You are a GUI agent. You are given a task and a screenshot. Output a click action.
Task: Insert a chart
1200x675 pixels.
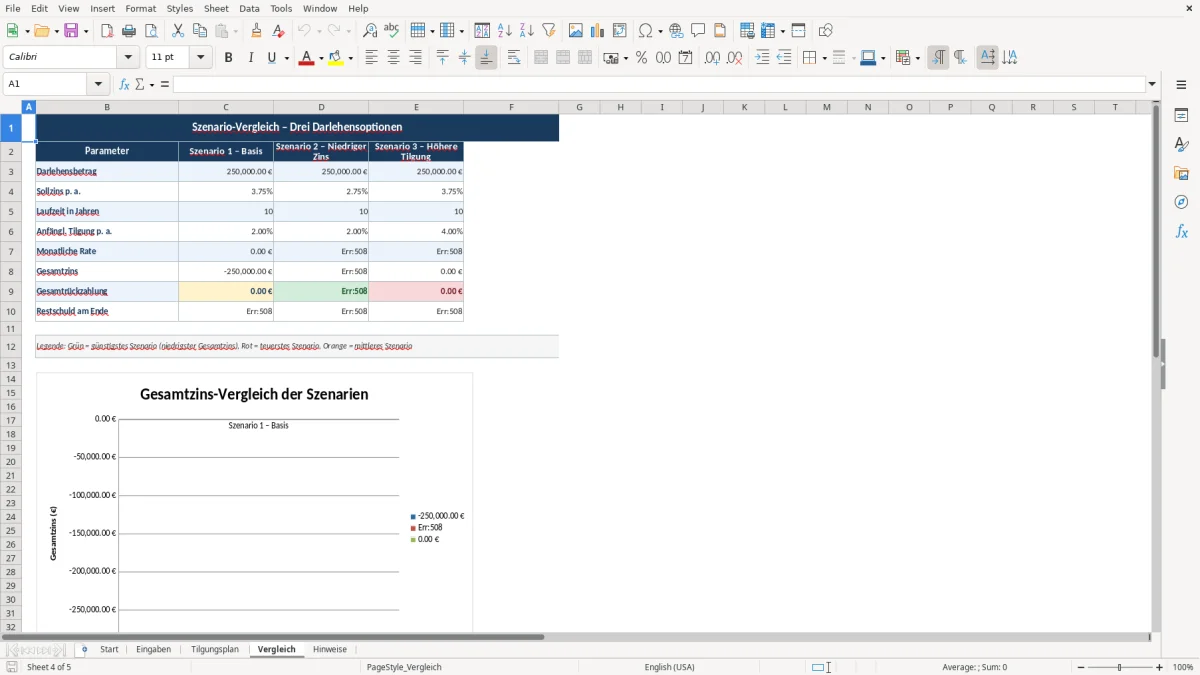[598, 31]
